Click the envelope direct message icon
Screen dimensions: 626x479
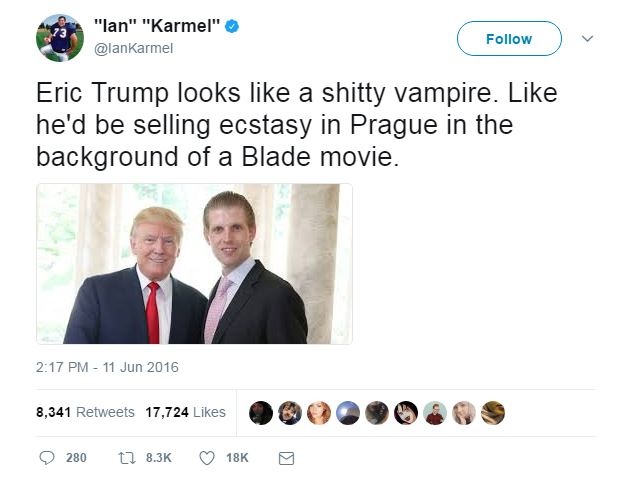pyautogui.click(x=286, y=458)
